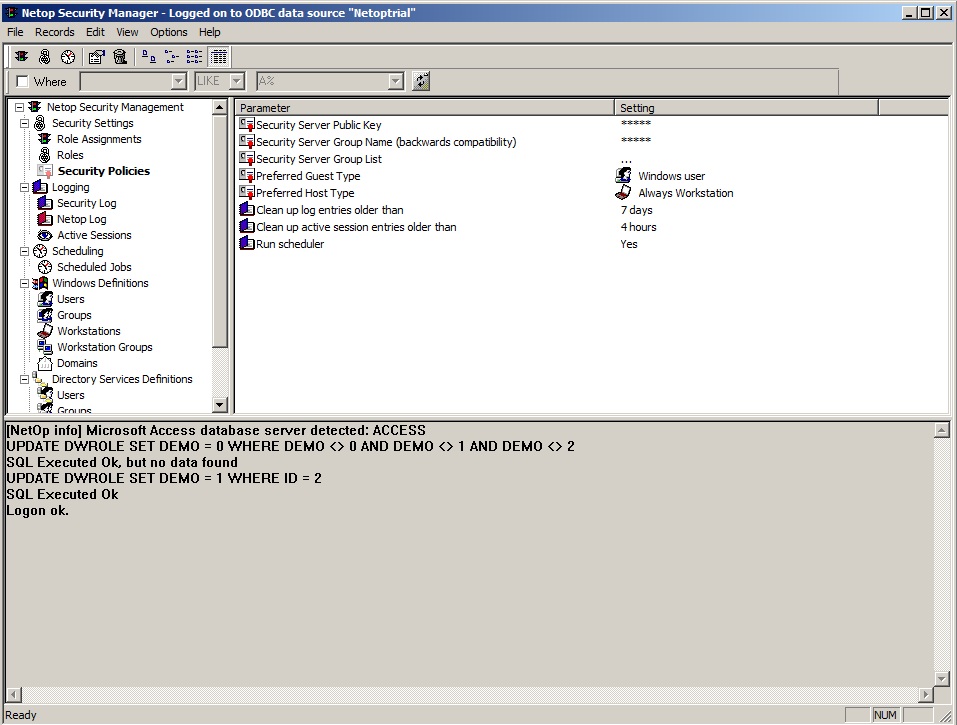This screenshot has height=725, width=957.
Task: Click the log pane scroll right arrow
Action: click(x=926, y=694)
